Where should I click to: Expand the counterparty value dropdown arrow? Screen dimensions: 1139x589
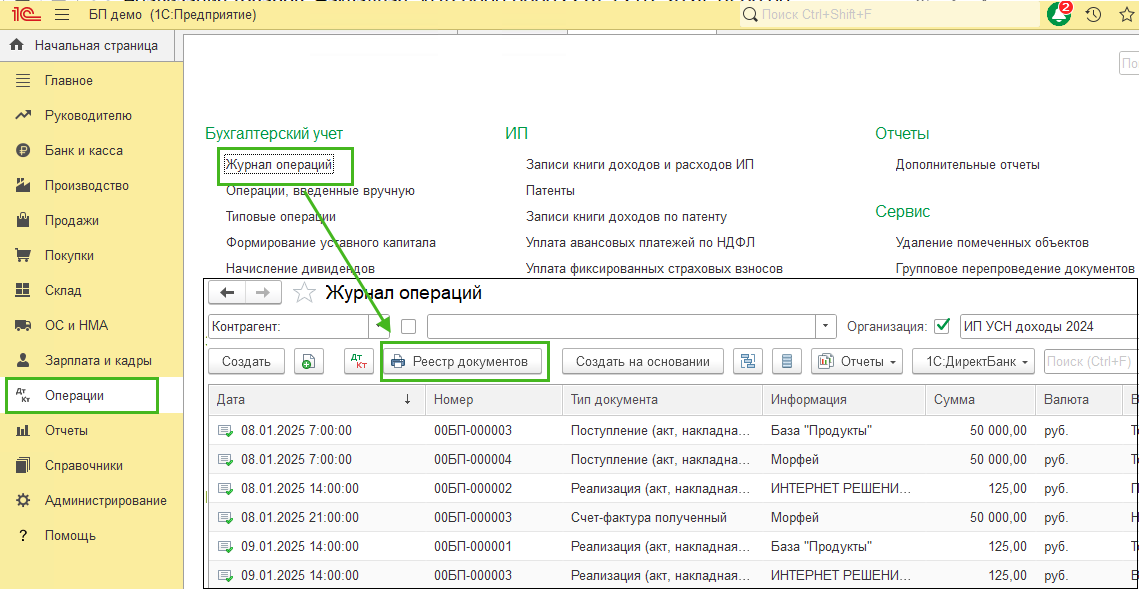(824, 327)
